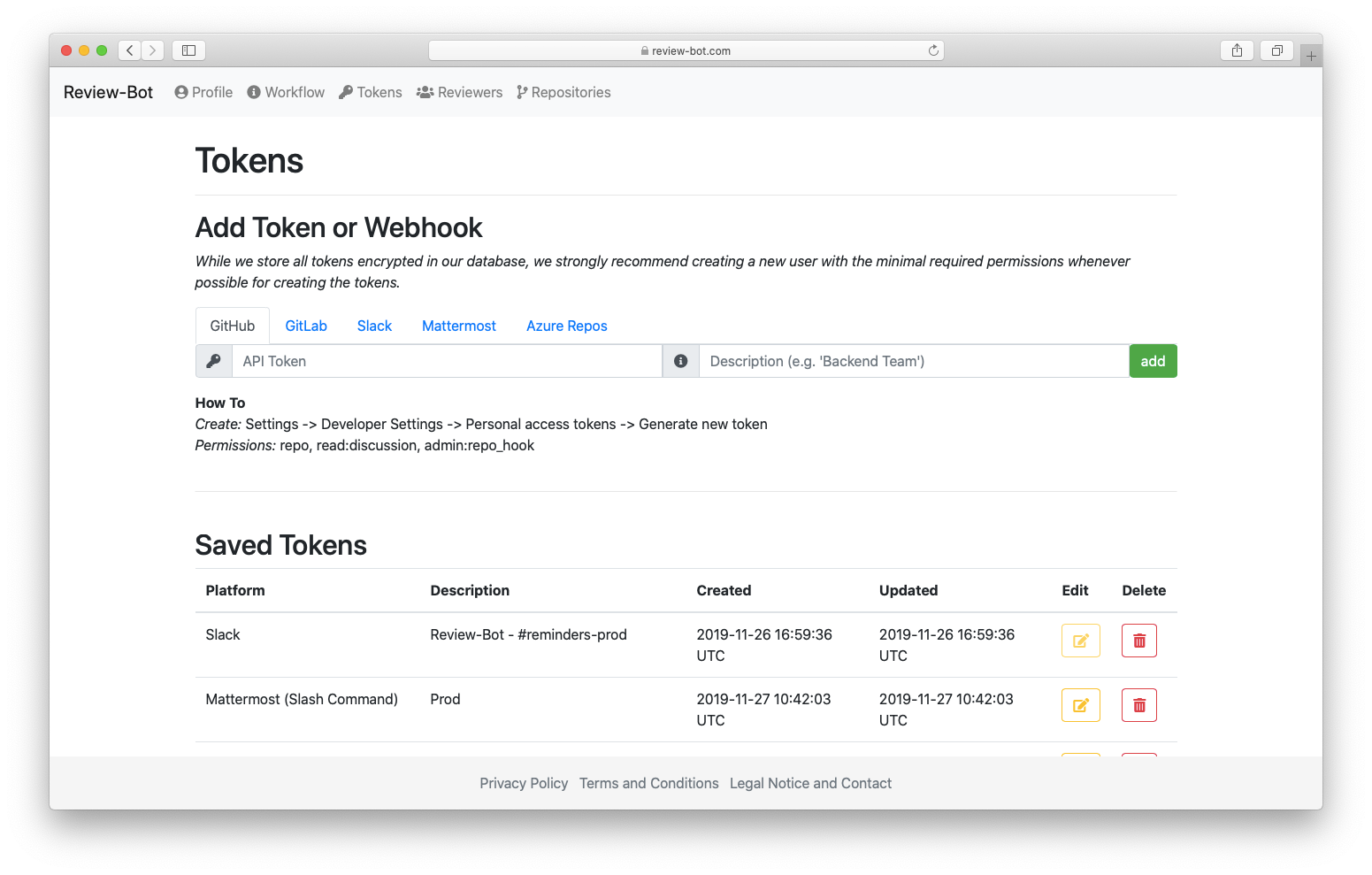
Task: Reload the page using the refresh icon
Action: 933,50
